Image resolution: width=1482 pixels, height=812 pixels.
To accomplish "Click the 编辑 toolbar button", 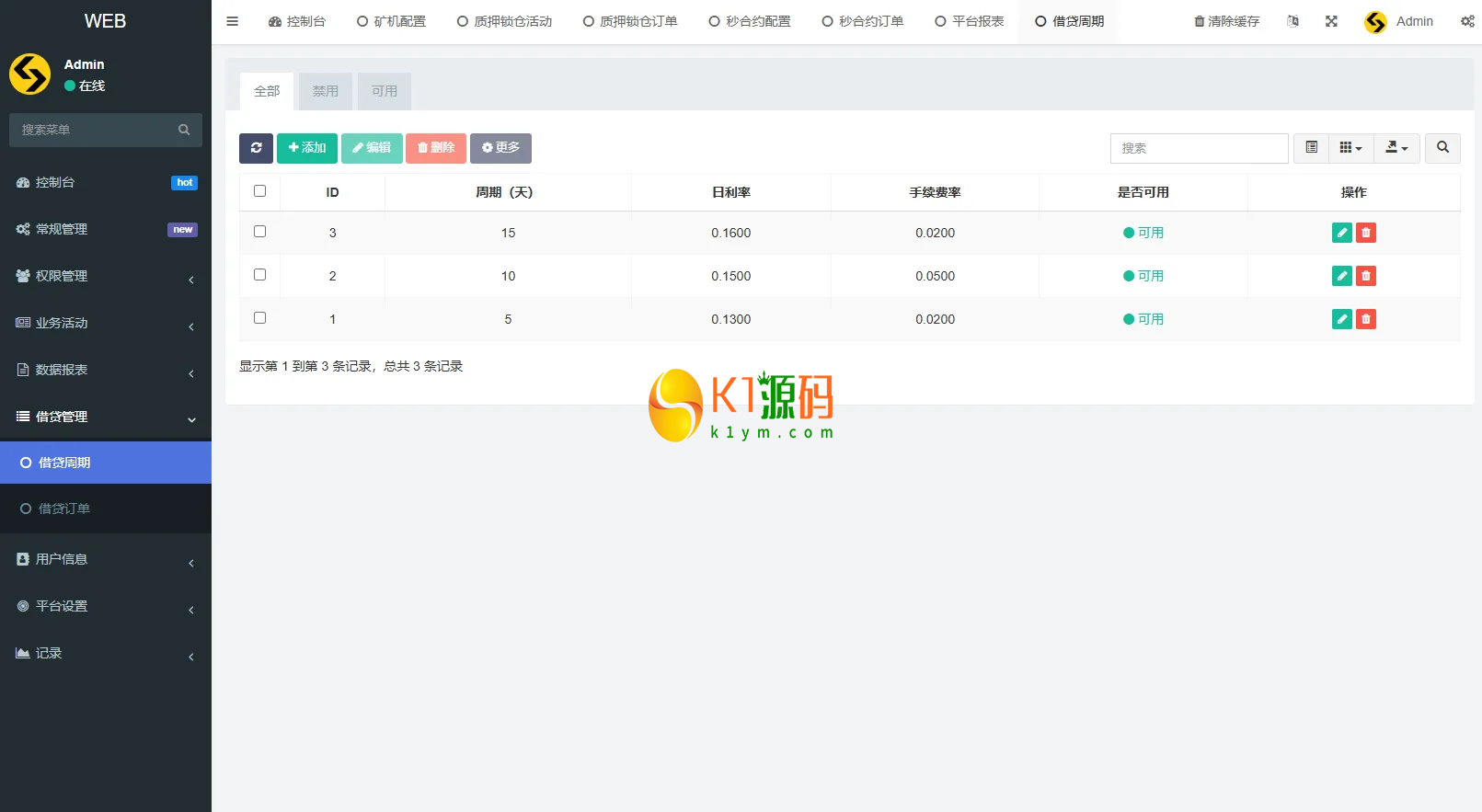I will click(372, 148).
